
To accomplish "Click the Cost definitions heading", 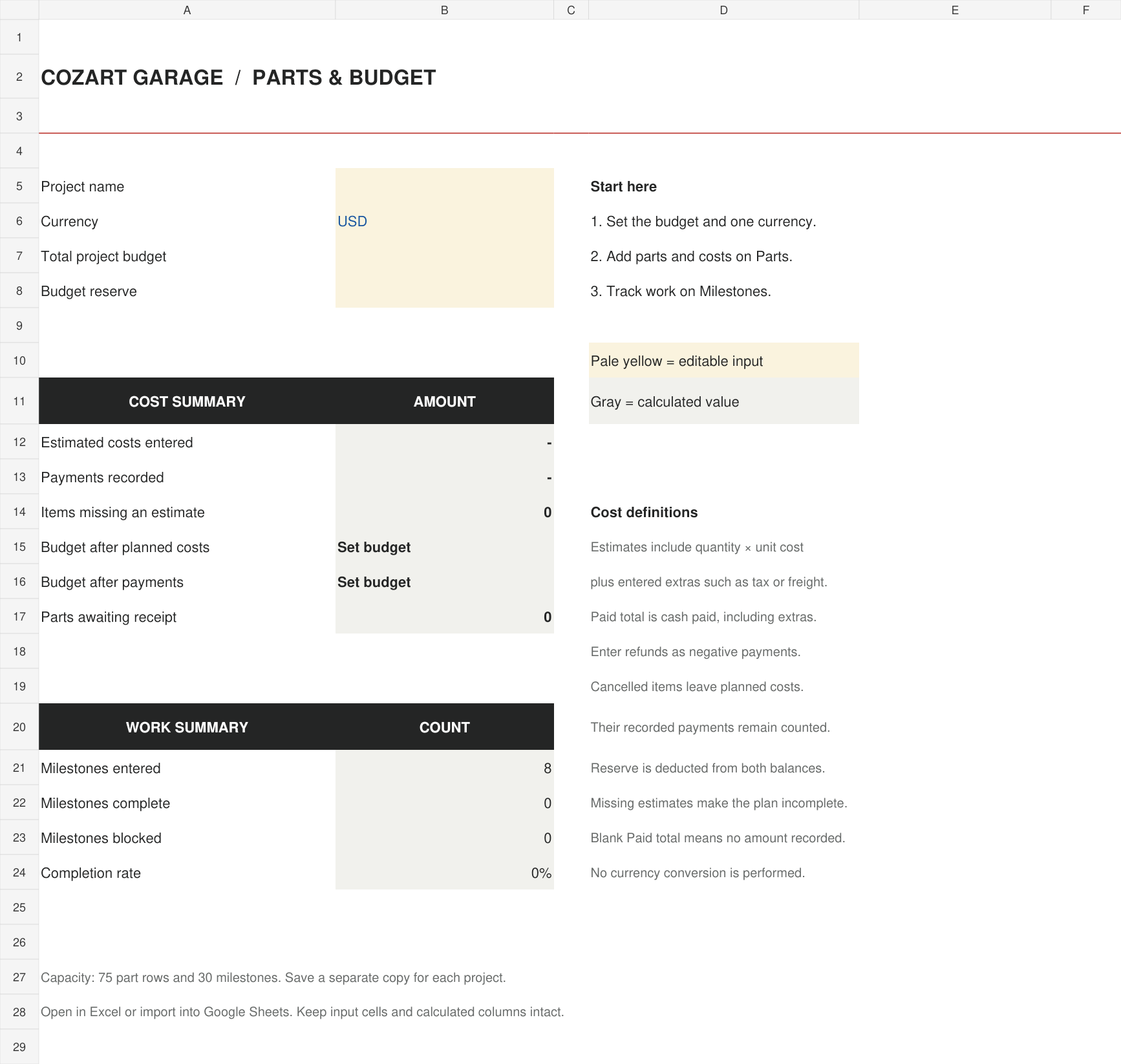I will click(x=644, y=512).
